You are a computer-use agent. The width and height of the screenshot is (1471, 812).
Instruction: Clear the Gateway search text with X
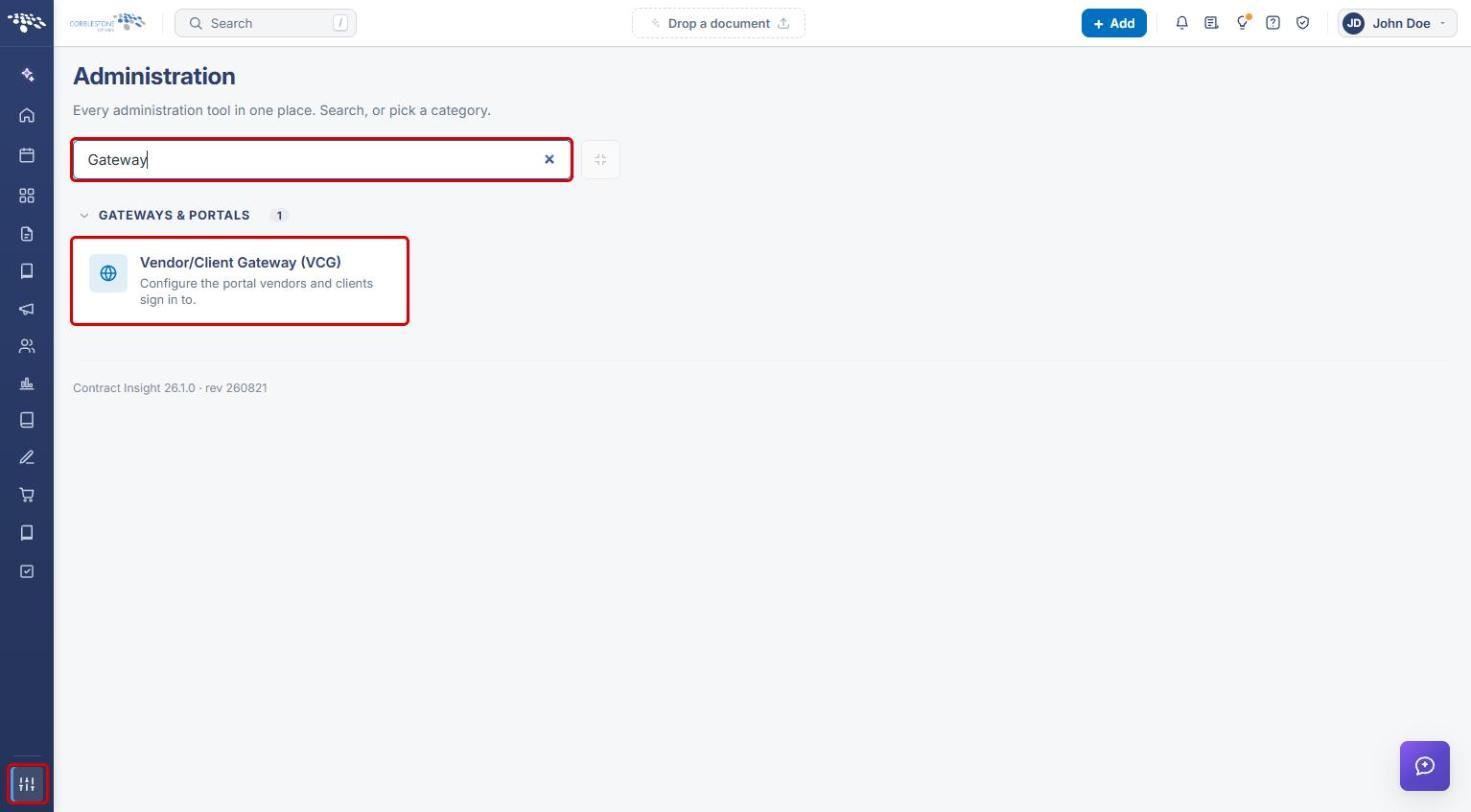point(549,159)
